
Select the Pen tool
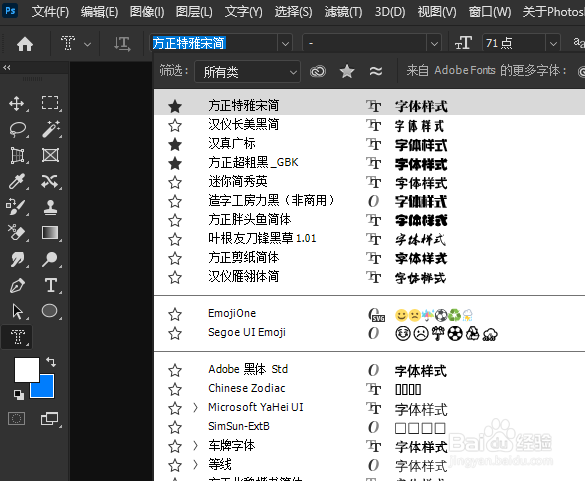pyautogui.click(x=18, y=285)
